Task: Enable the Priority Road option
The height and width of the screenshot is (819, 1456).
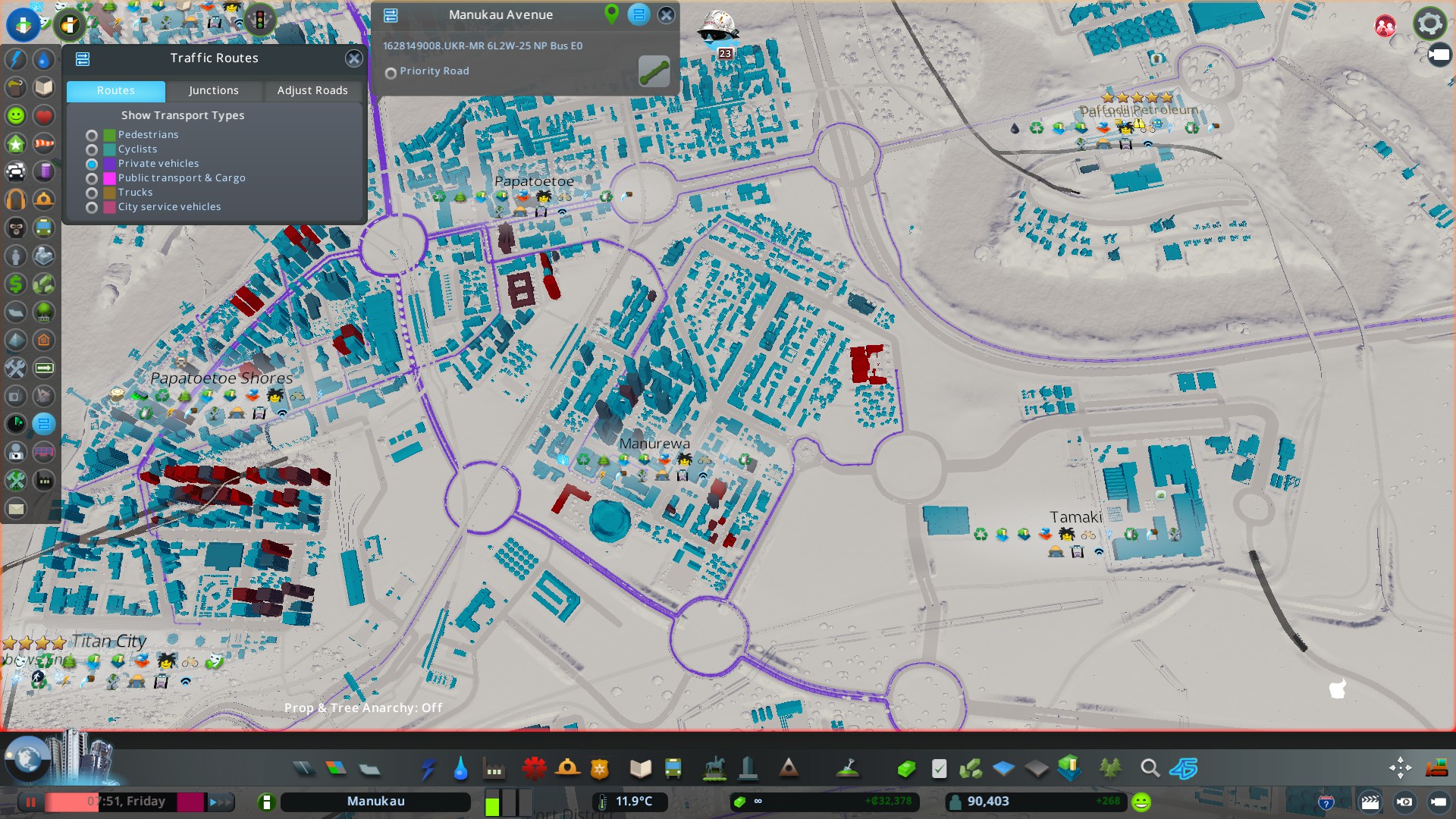Action: [391, 73]
